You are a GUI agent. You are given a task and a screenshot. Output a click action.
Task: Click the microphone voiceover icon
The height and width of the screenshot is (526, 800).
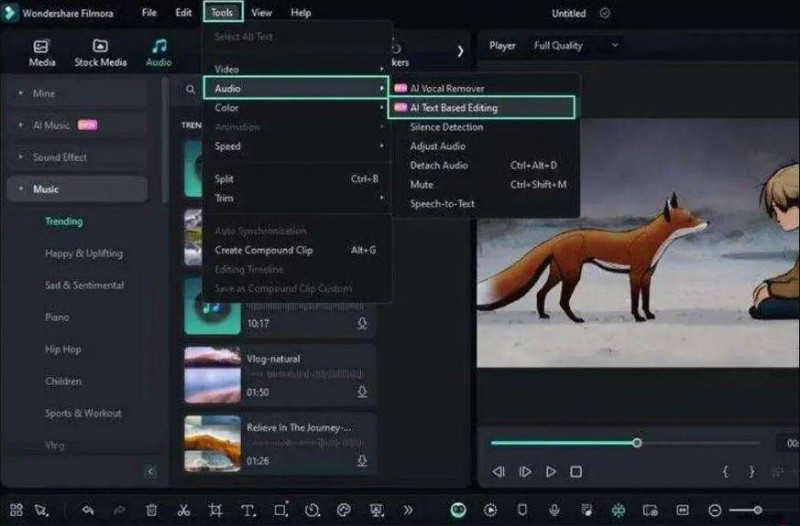click(x=554, y=510)
